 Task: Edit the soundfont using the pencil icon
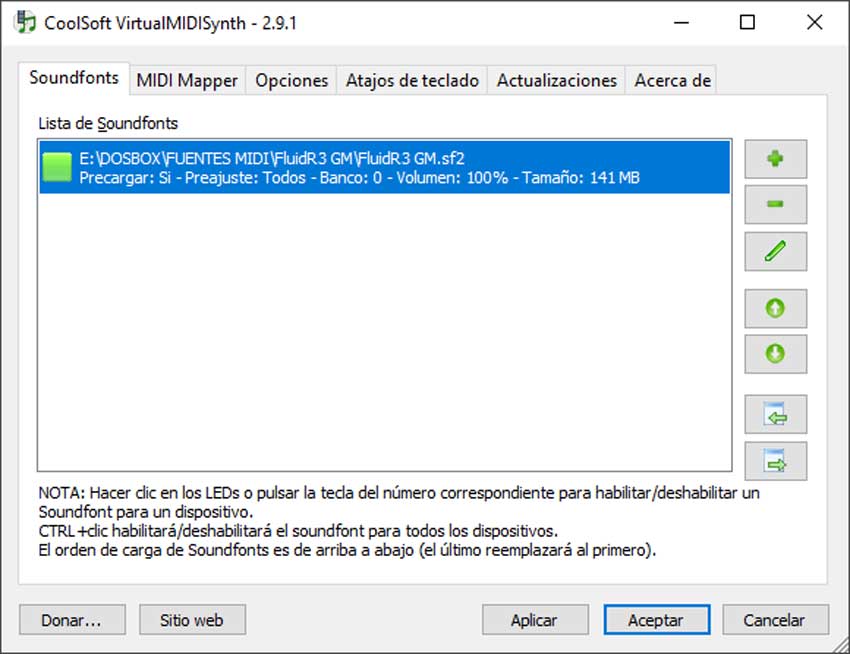tap(775, 251)
